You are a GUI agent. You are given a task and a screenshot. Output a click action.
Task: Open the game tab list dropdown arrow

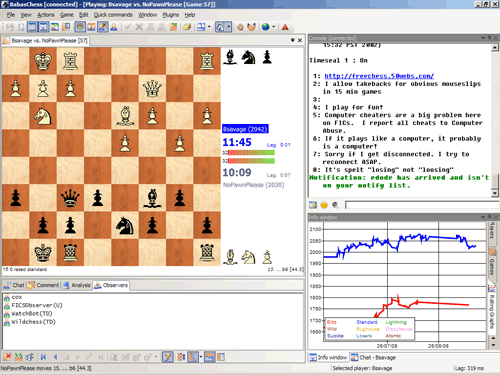(x=292, y=40)
